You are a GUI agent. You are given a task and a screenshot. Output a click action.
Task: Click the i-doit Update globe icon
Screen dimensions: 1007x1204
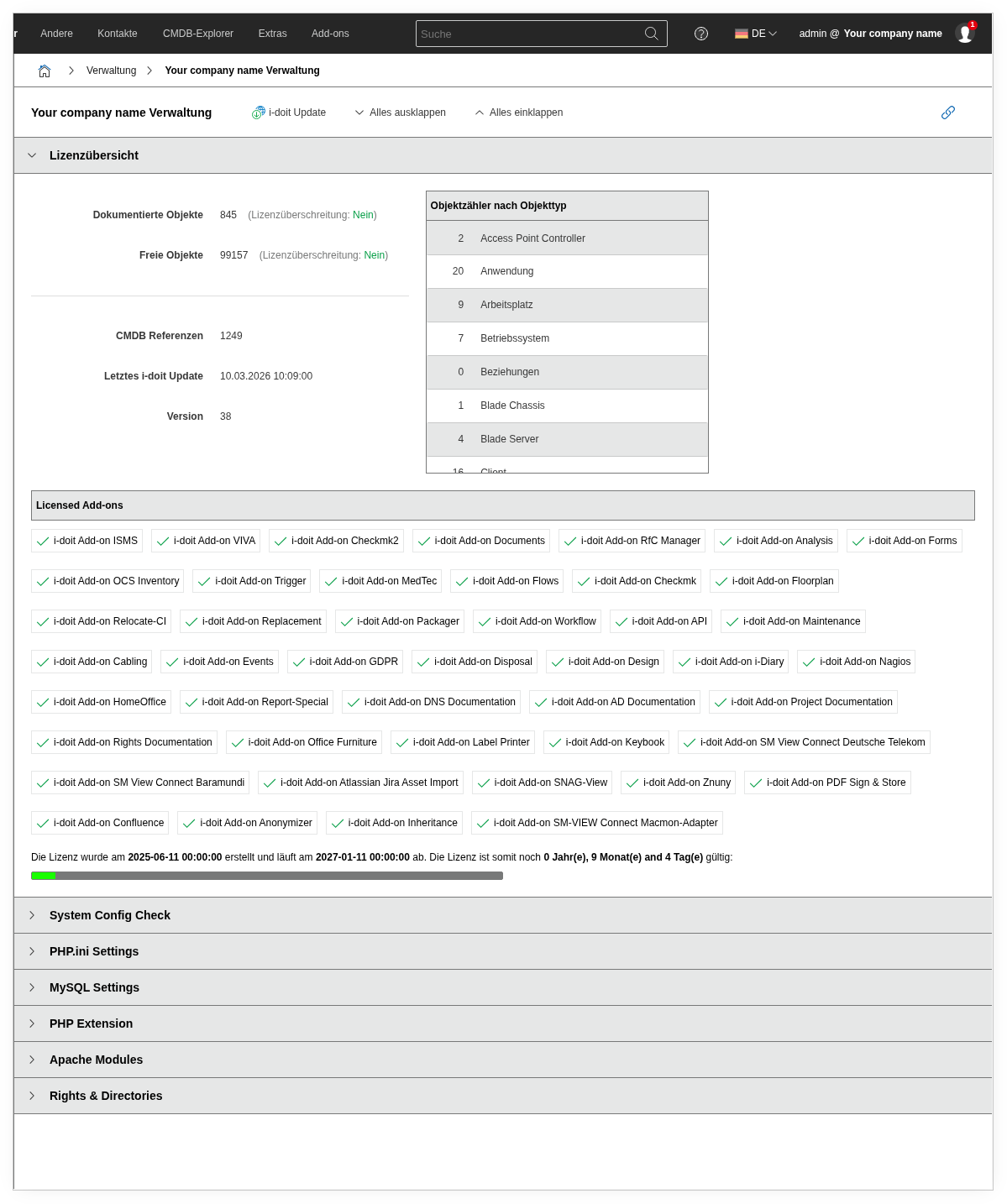[259, 113]
